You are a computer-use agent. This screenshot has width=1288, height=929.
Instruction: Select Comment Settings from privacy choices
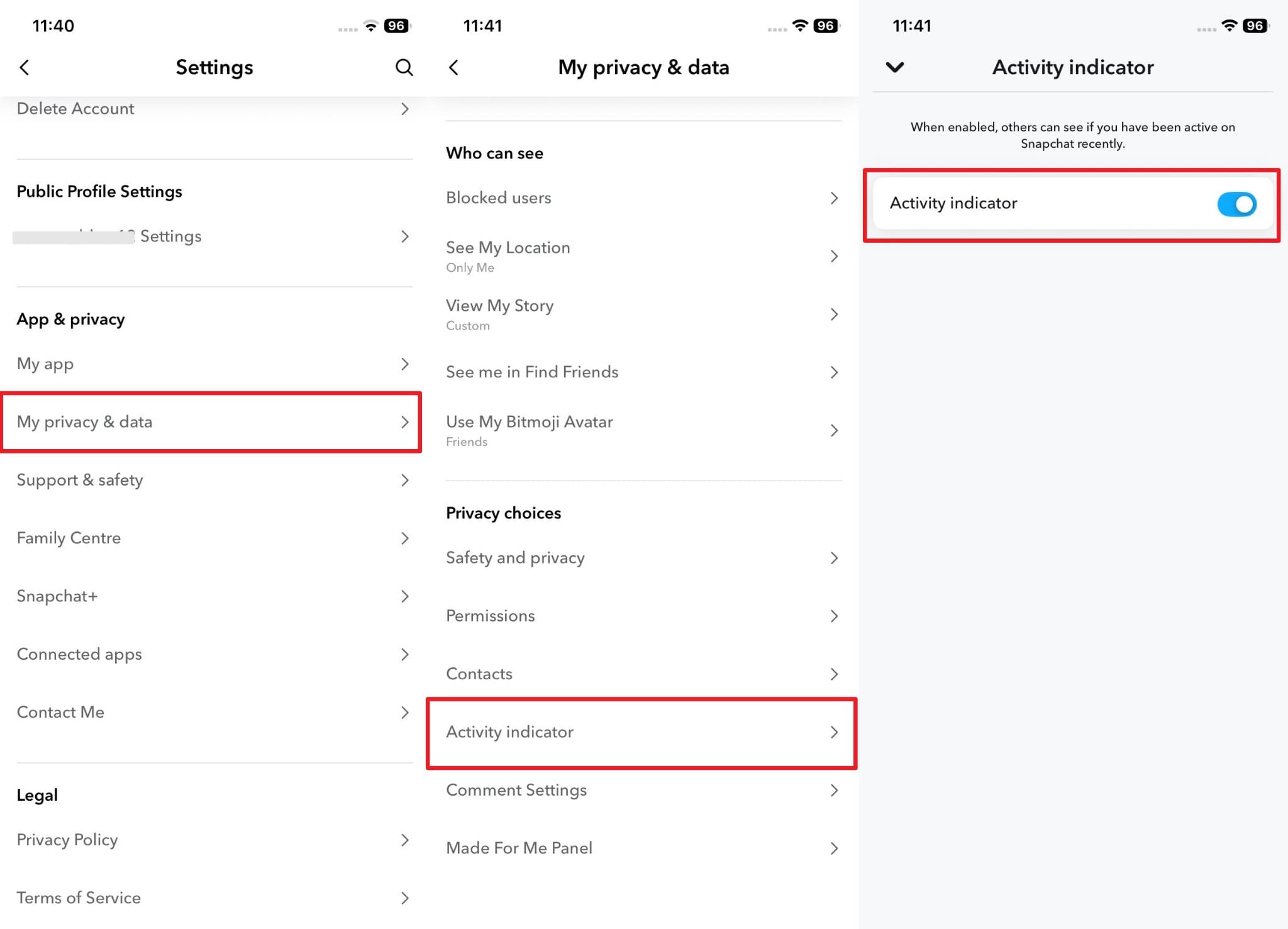click(643, 790)
